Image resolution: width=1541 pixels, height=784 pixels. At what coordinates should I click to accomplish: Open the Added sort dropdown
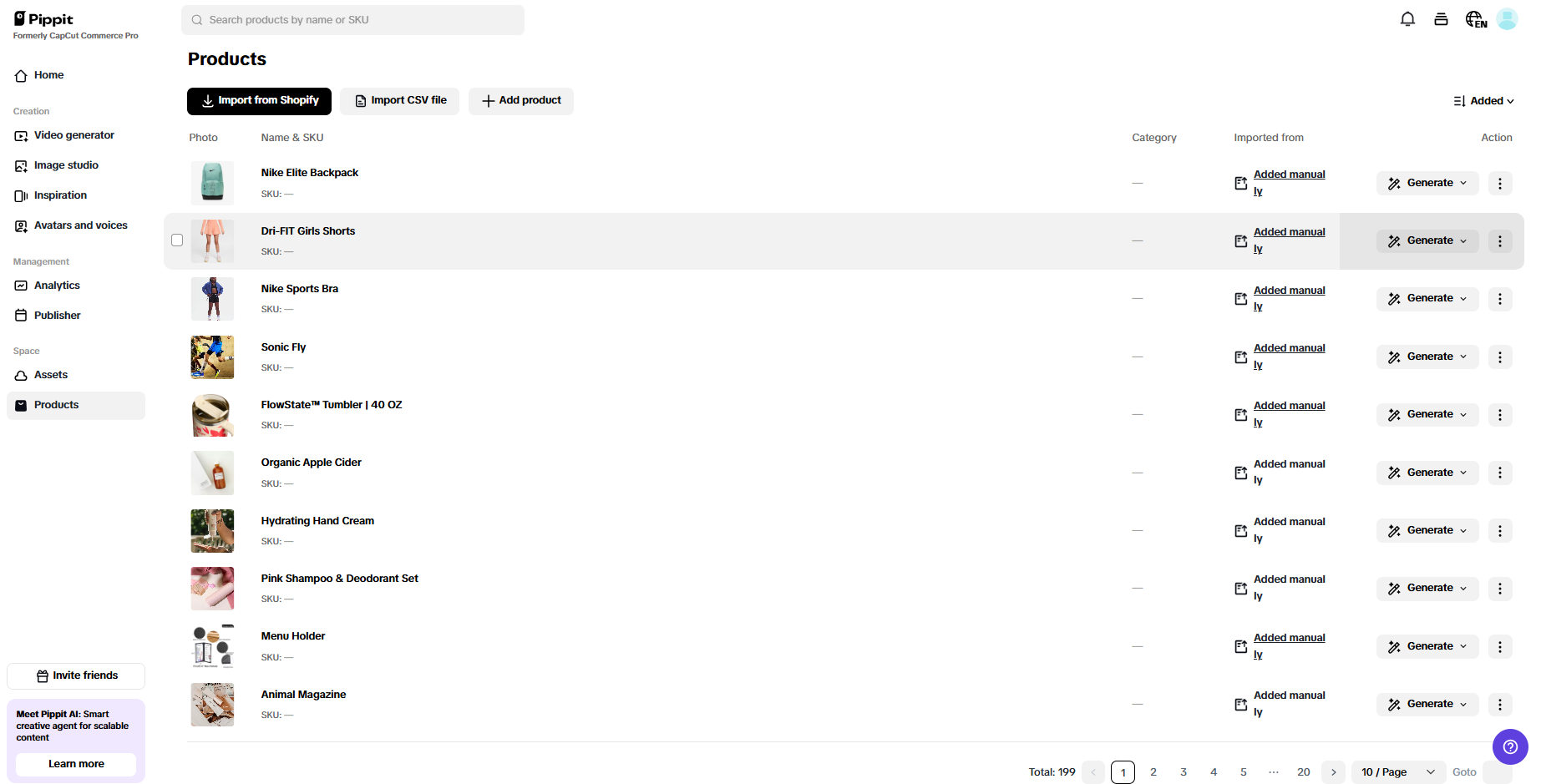1484,100
